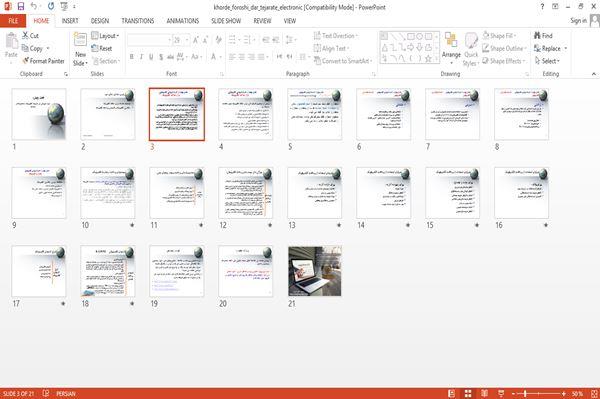Viewport: 600px width, 399px height.
Task: Click the Reset slide button
Action: [x=102, y=48]
